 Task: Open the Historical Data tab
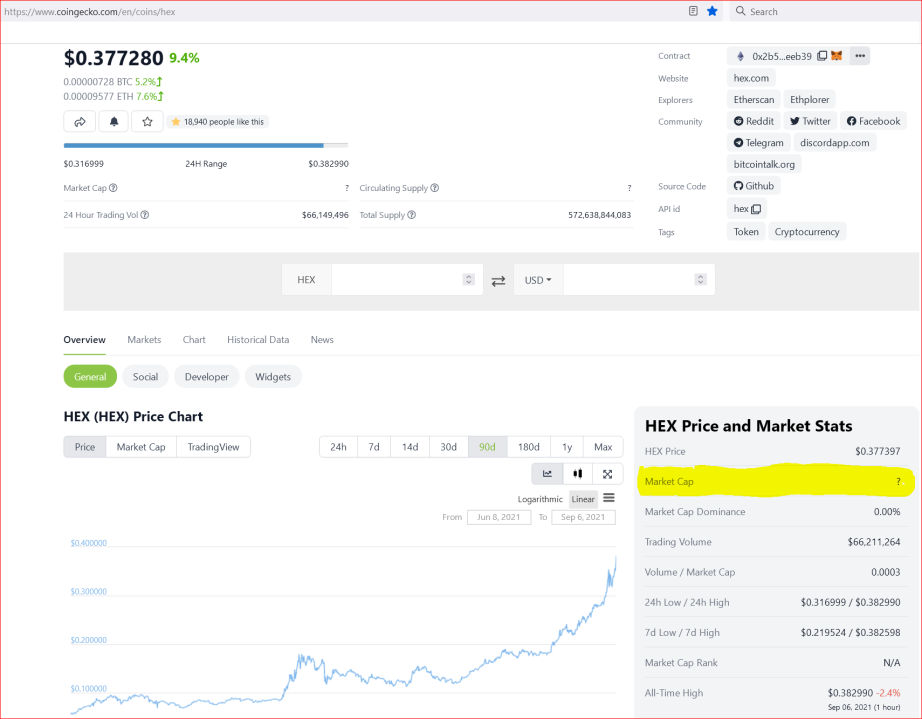pos(258,340)
